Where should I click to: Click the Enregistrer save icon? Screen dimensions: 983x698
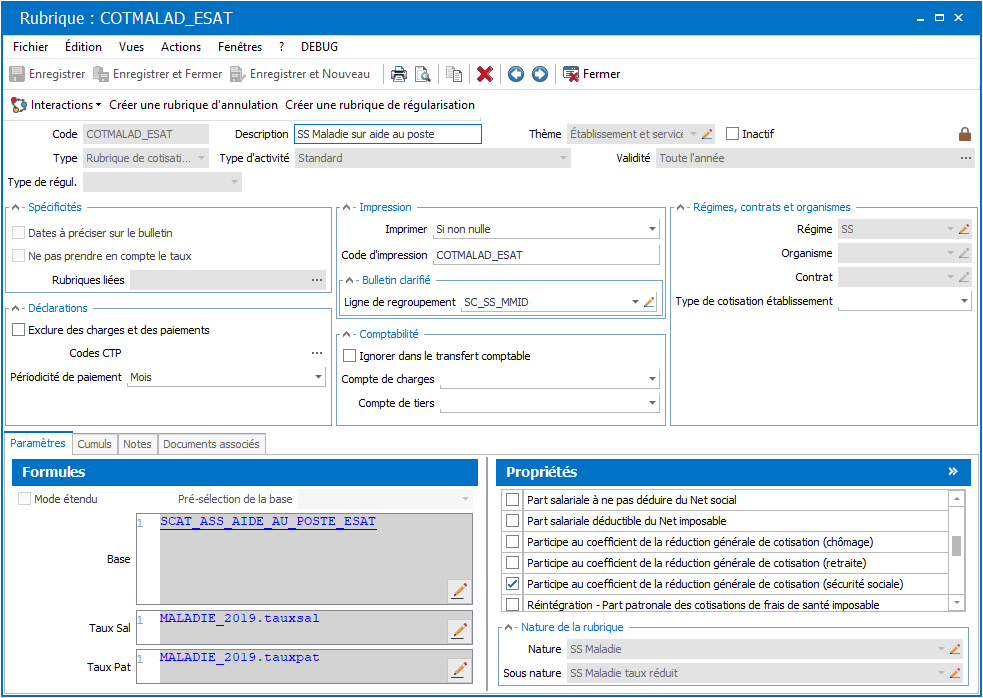pyautogui.click(x=17, y=74)
